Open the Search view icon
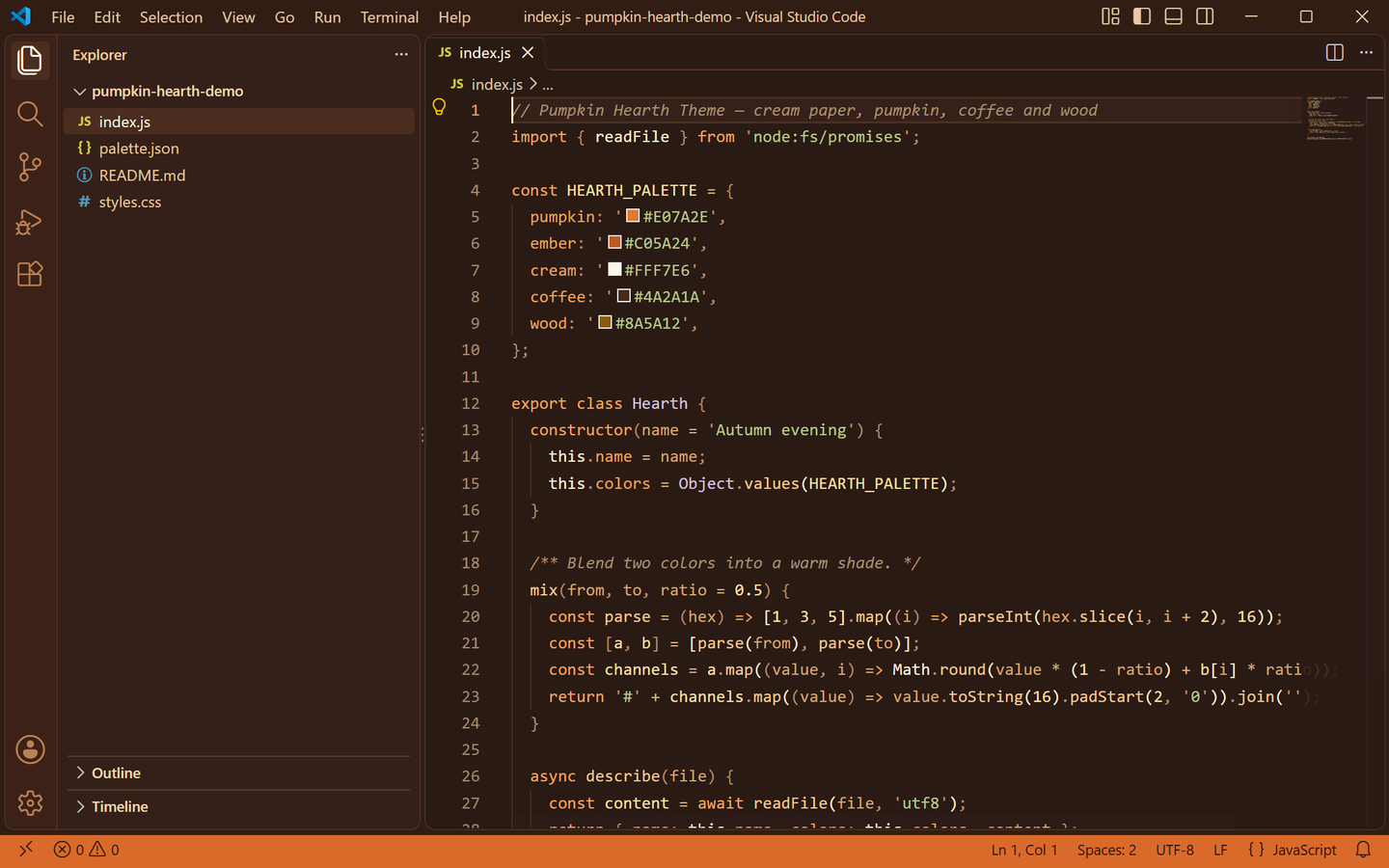Viewport: 1389px width, 868px height. pyautogui.click(x=30, y=114)
